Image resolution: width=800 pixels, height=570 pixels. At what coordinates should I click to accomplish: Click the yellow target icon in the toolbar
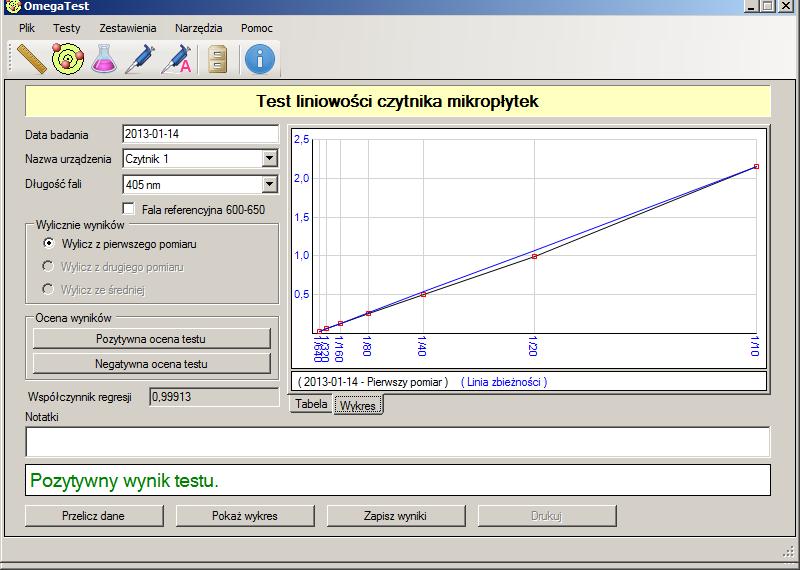pyautogui.click(x=68, y=59)
